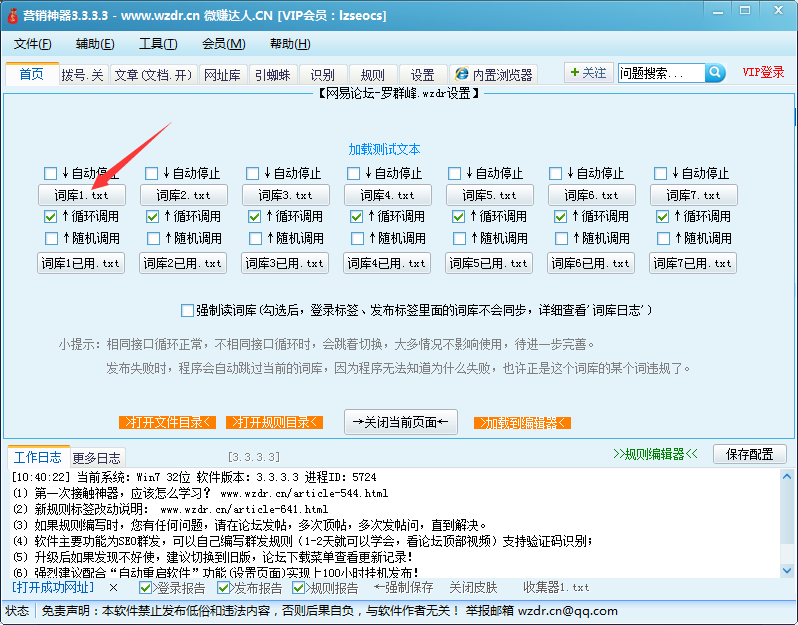Uncheck the 登录报告 checkbox
Image resolution: width=798 pixels, height=625 pixels.
pos(145,588)
